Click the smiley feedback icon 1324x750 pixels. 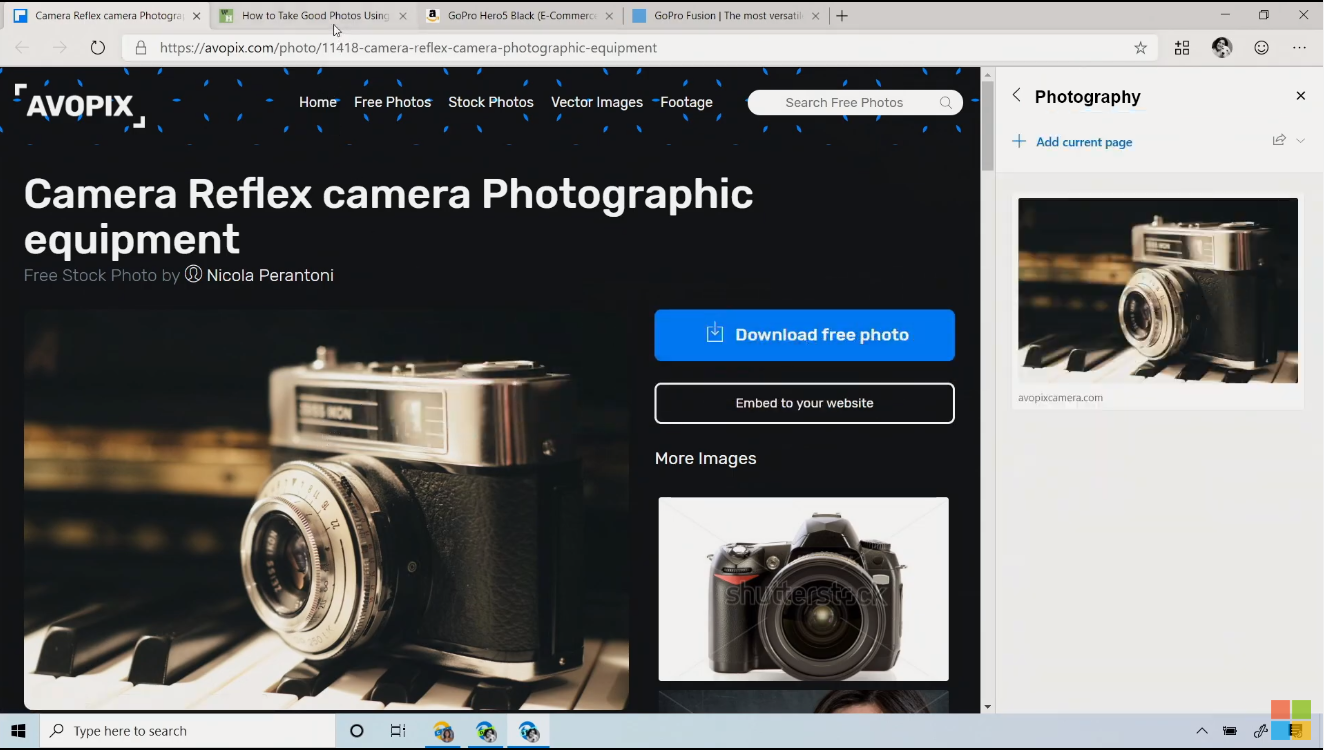pos(1261,48)
